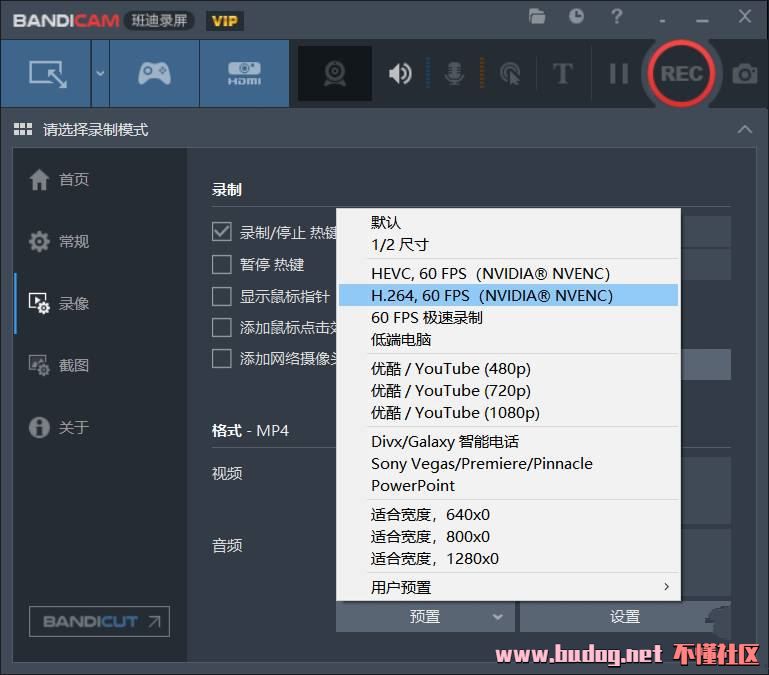Screen dimensions: 769x675
Task: Click the mode selection grid icon
Action: coord(23,130)
